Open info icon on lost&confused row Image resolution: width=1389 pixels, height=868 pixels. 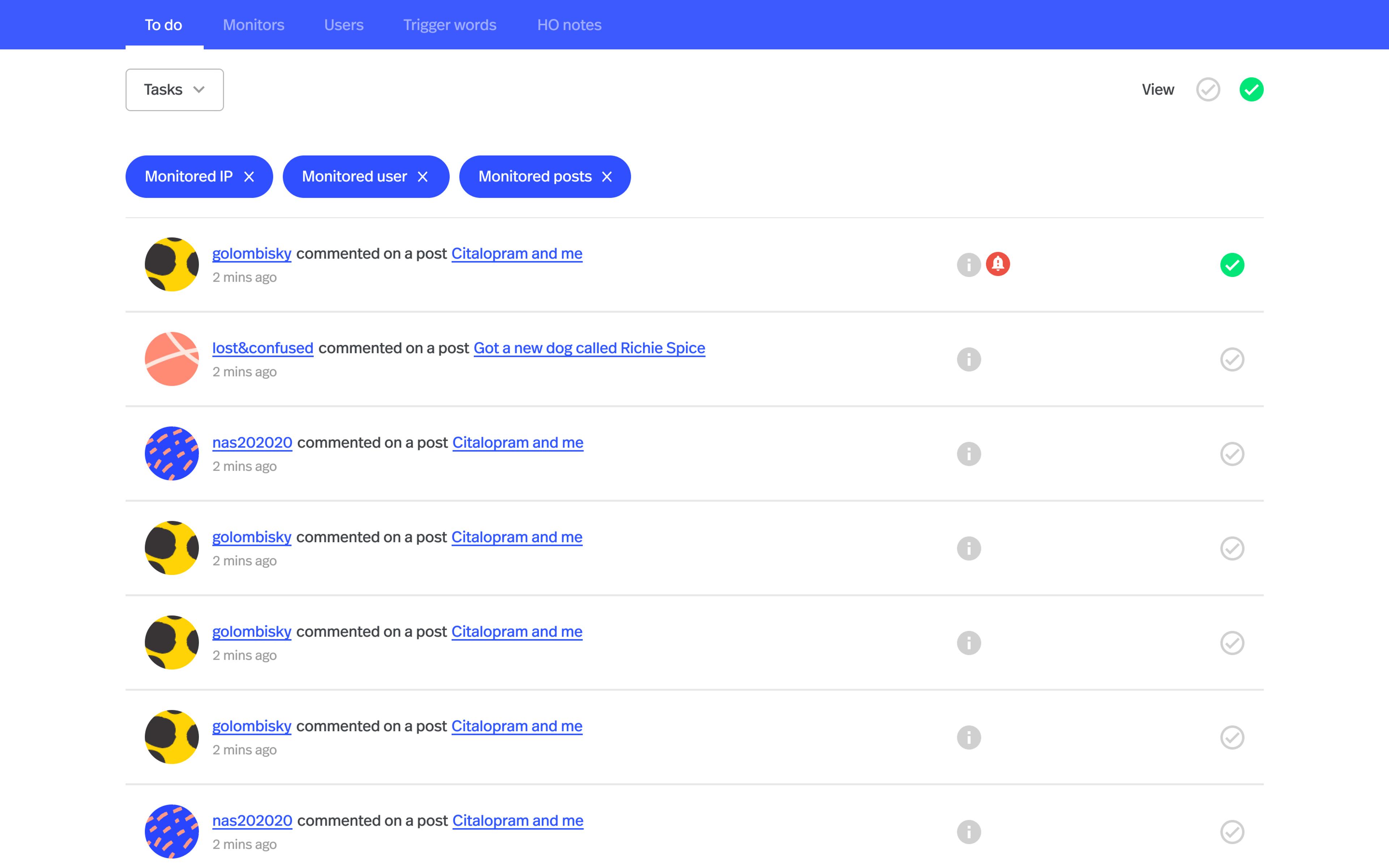968,359
